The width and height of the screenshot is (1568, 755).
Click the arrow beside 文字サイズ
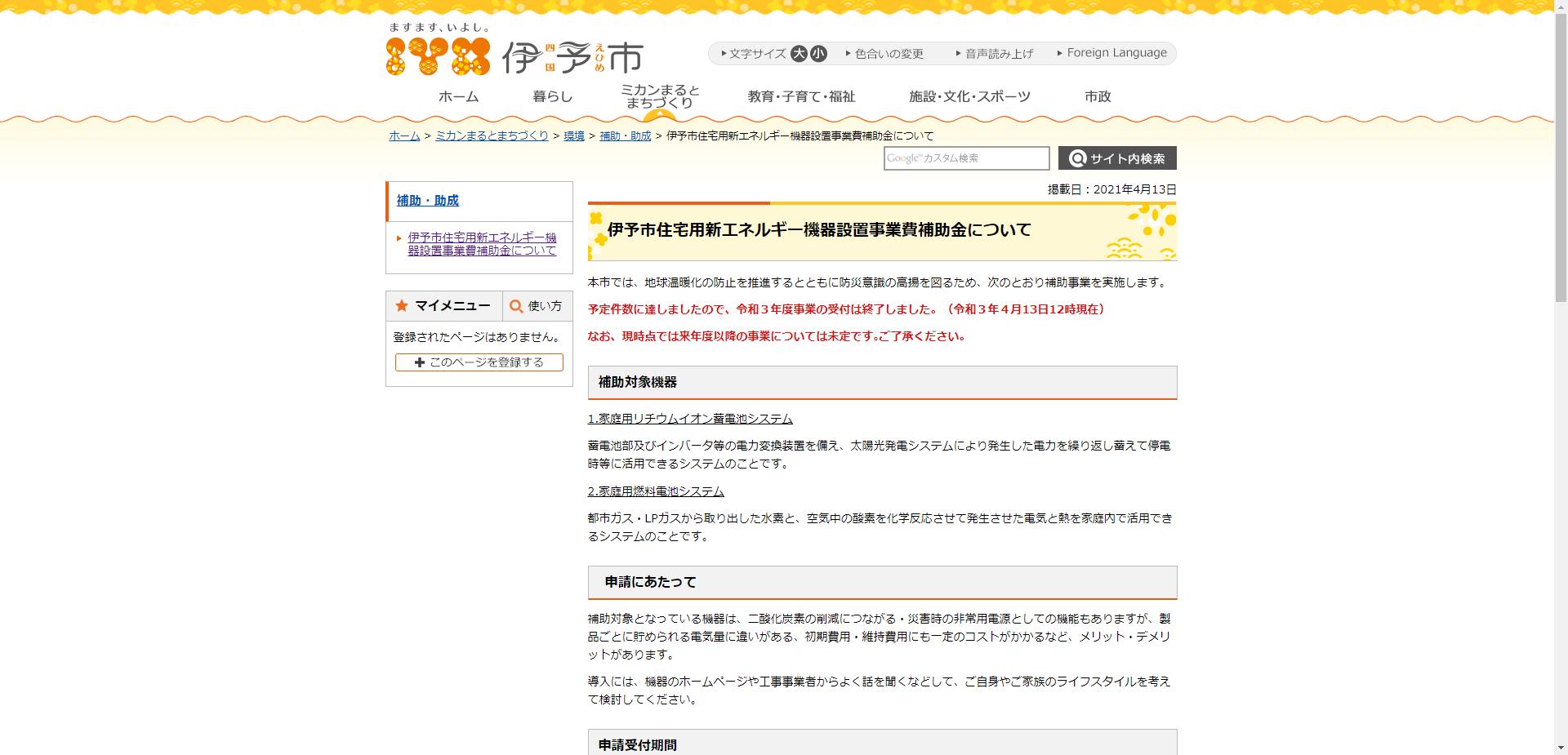(723, 53)
